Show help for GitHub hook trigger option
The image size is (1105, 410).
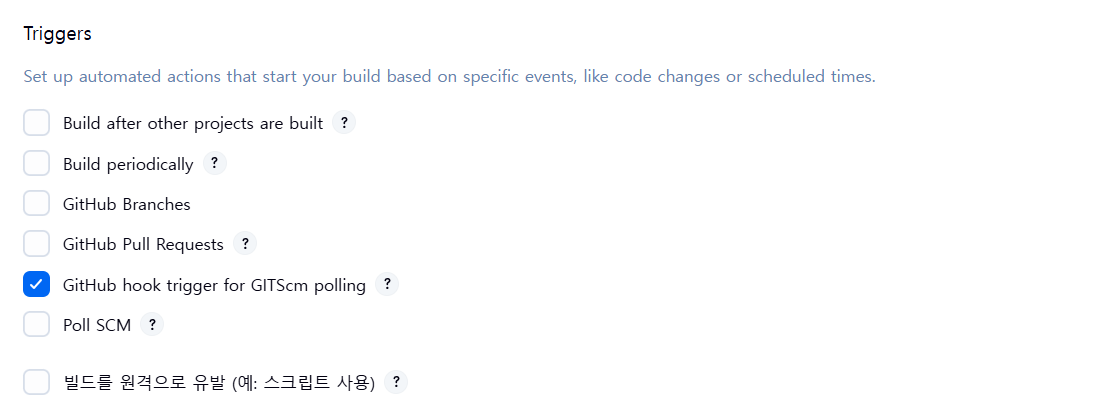[x=387, y=284]
